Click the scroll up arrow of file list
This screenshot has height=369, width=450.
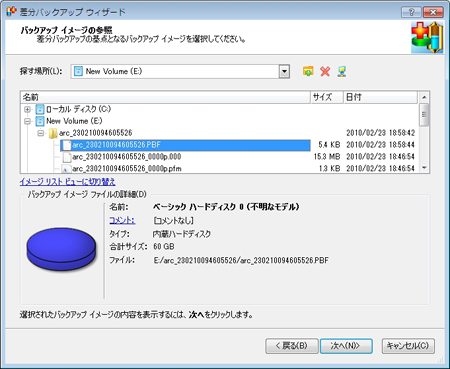424,97
